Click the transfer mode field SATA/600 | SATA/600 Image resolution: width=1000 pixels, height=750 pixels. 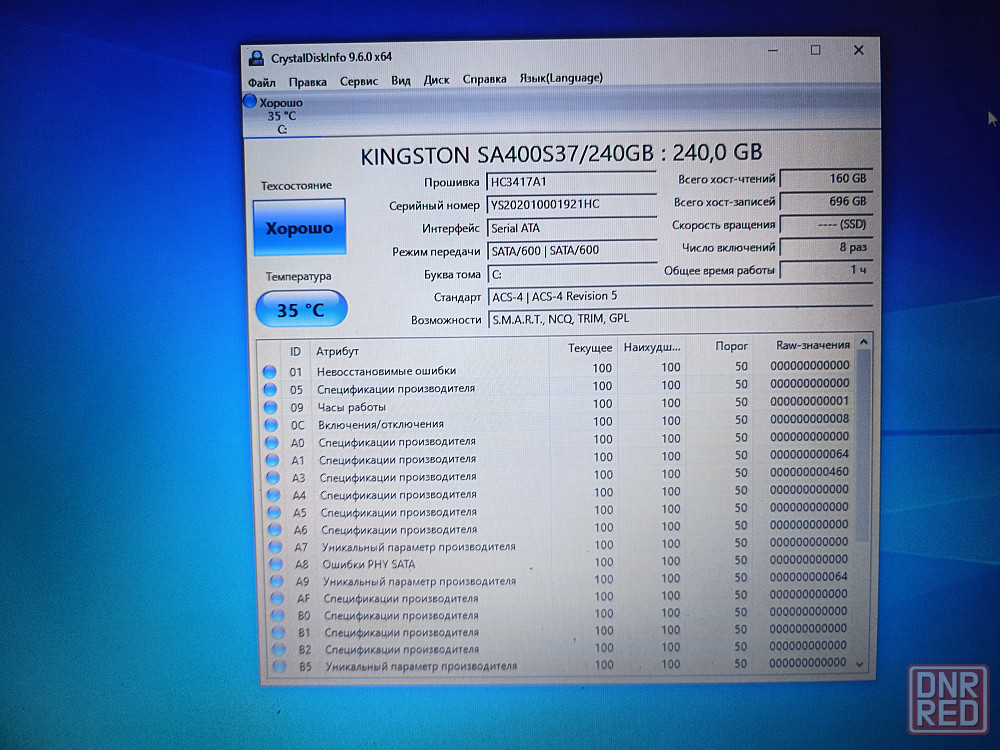pyautogui.click(x=573, y=251)
